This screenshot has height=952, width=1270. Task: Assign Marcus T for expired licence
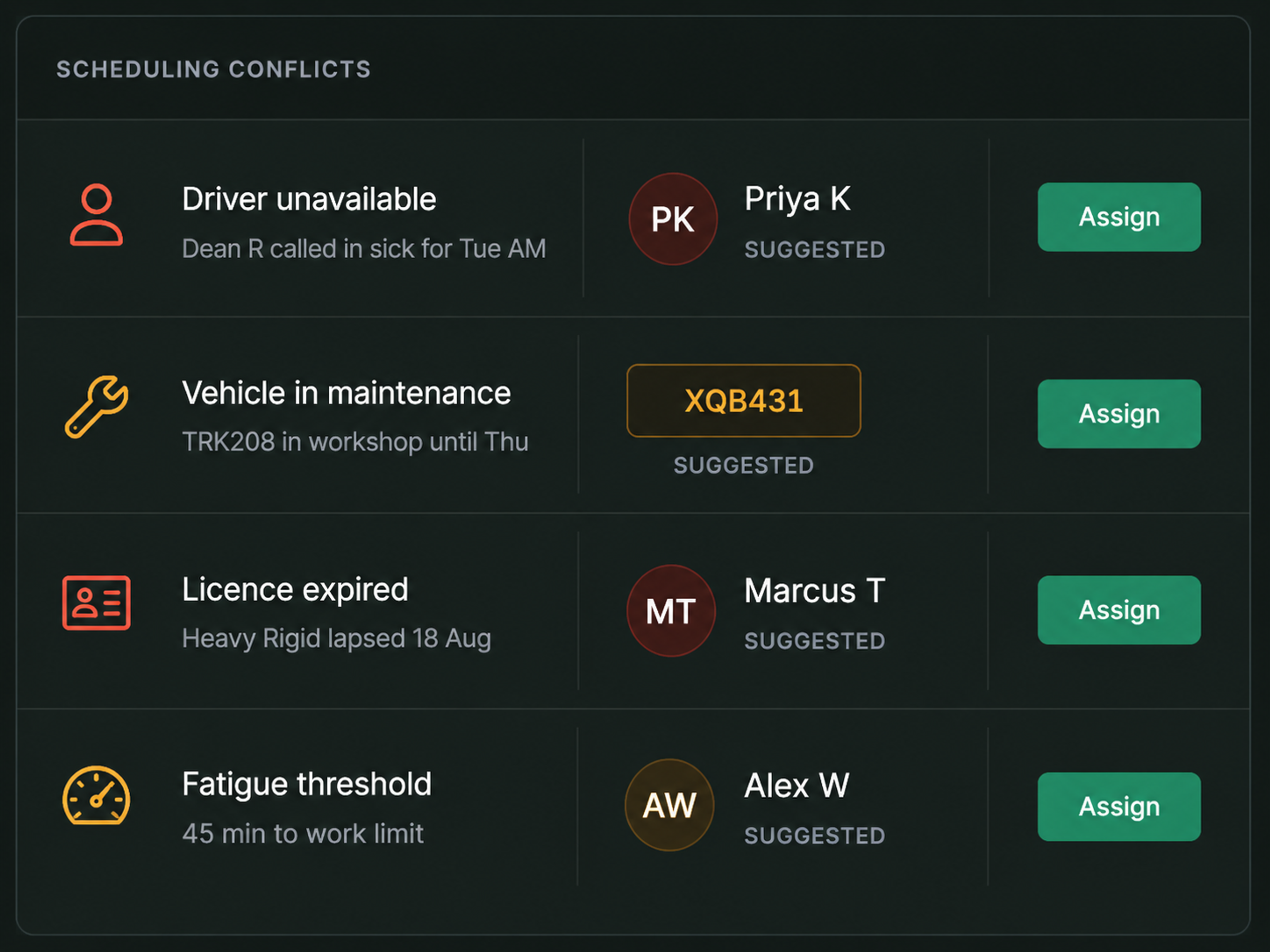pos(1119,610)
